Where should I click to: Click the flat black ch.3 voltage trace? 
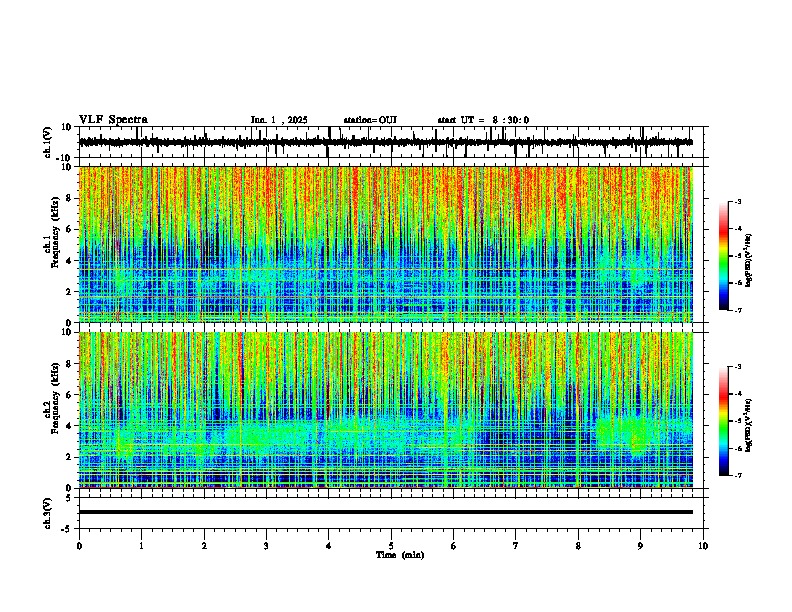pos(386,512)
